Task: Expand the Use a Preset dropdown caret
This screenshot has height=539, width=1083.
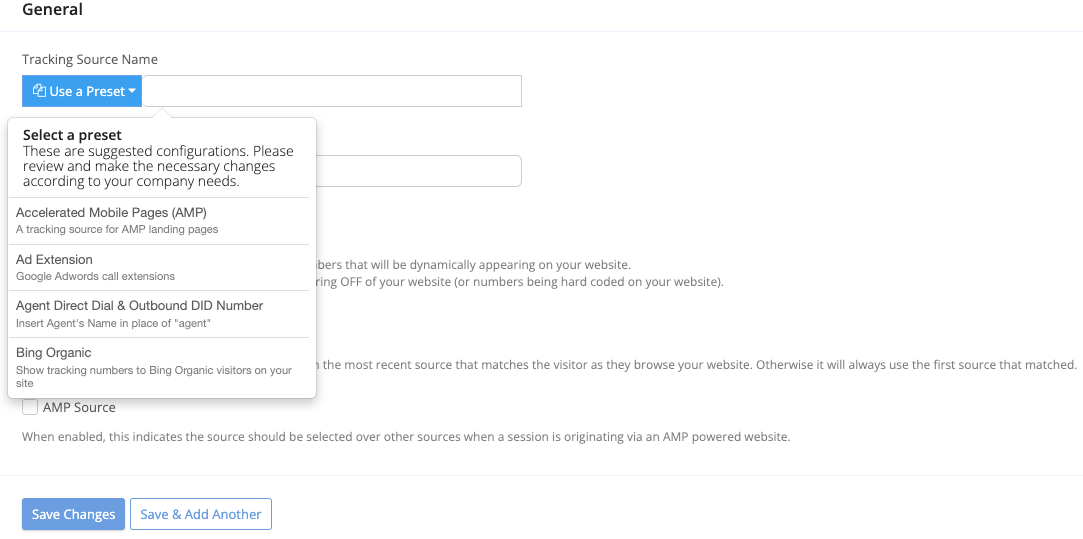Action: tap(132, 91)
